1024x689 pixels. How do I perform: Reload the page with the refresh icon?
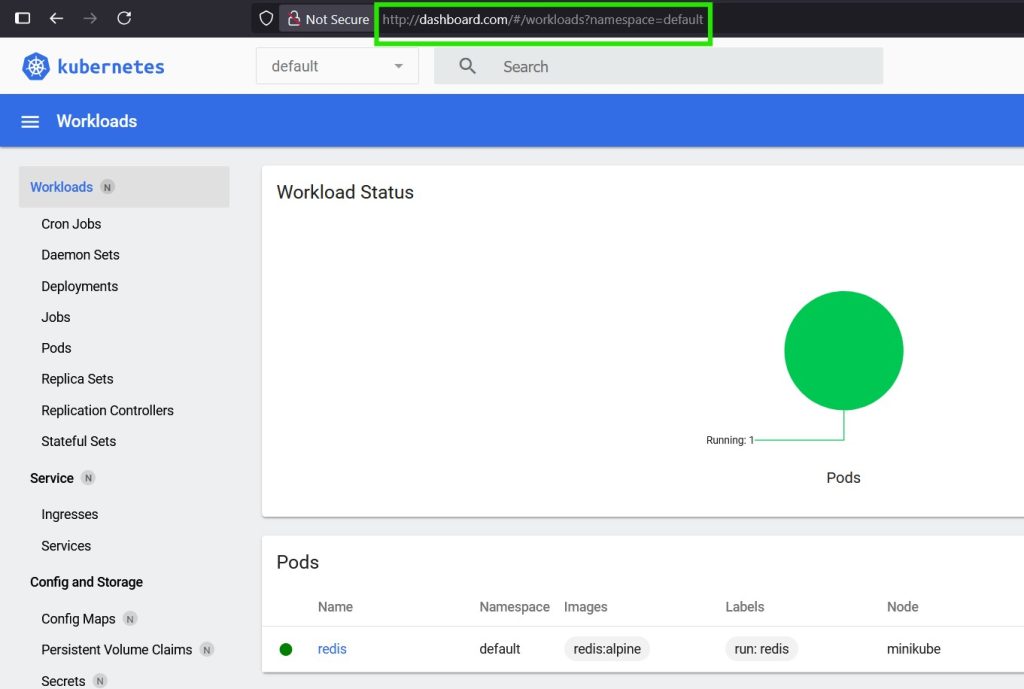pyautogui.click(x=124, y=18)
